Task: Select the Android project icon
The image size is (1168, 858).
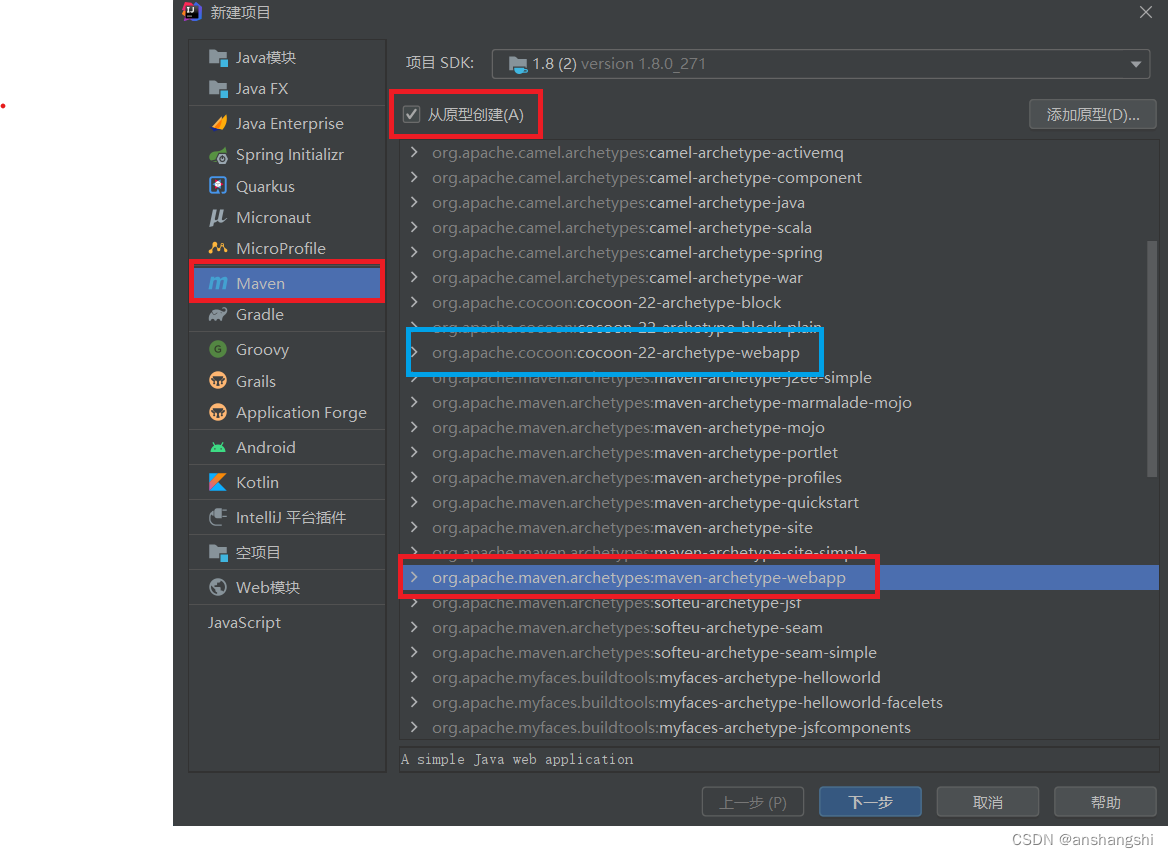Action: (263, 447)
